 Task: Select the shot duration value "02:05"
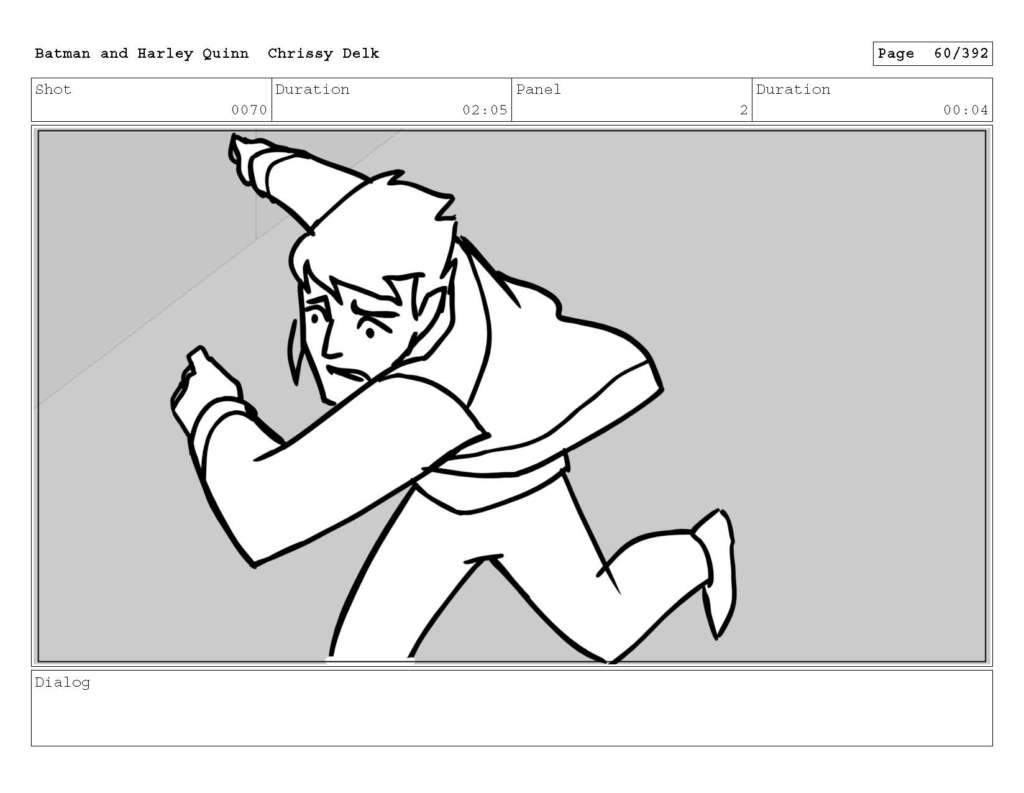pyautogui.click(x=485, y=110)
